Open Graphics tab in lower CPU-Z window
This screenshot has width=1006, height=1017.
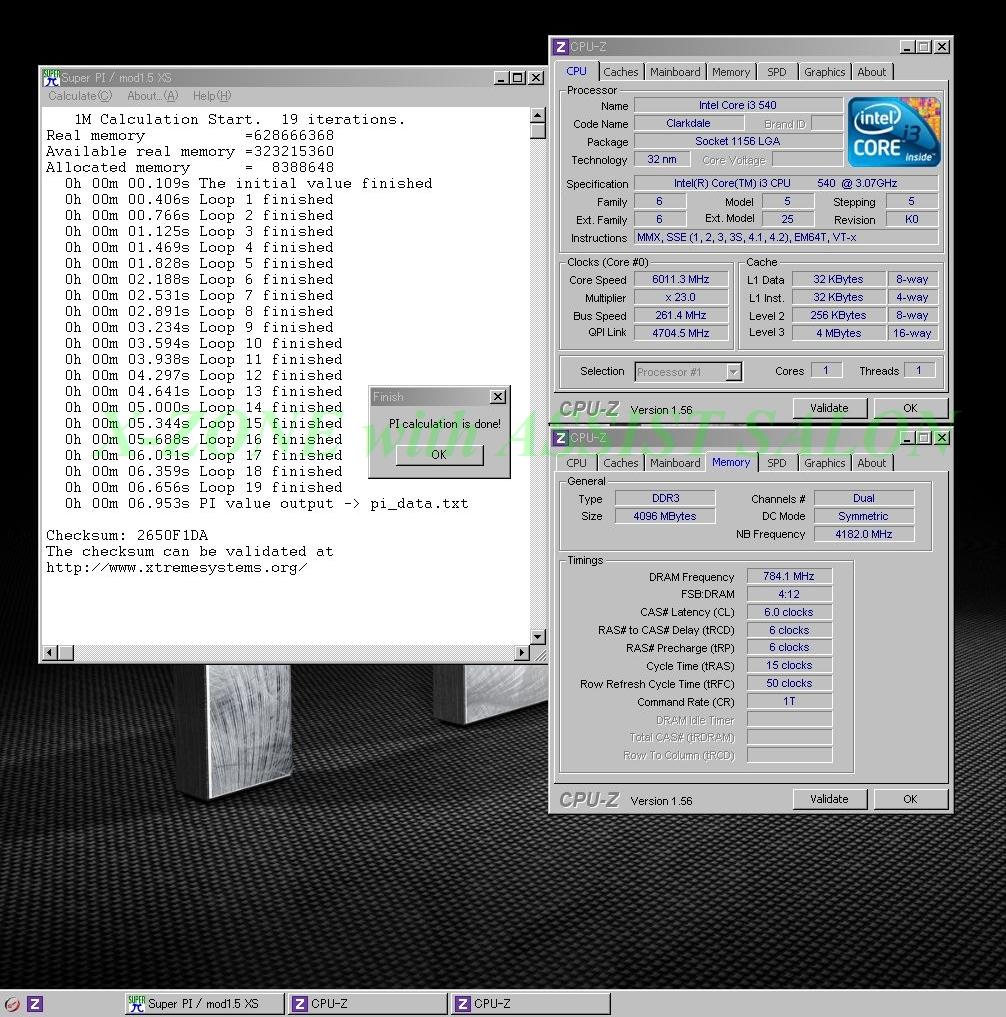coord(824,463)
